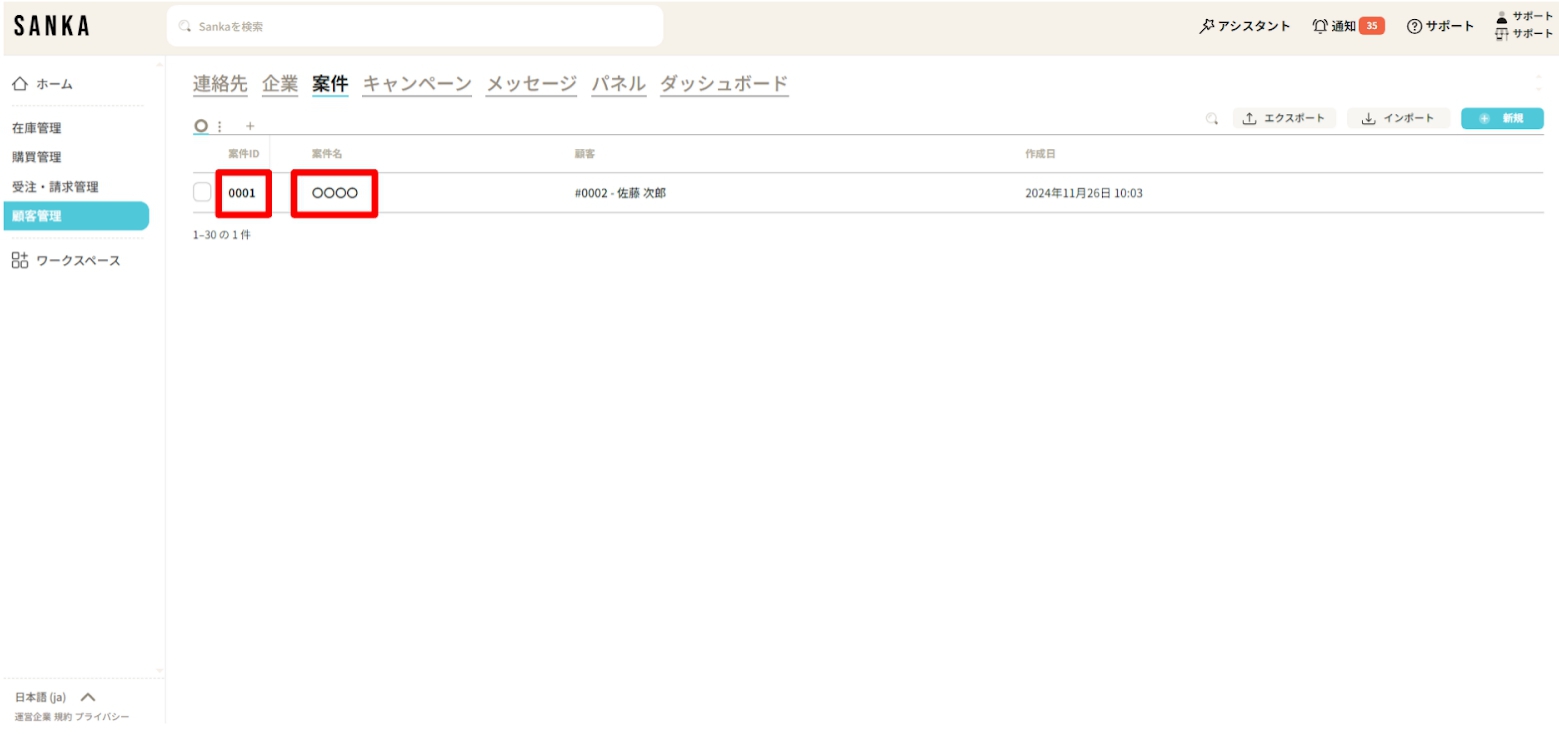Expand the 日本語 (ja) language selector

[55, 698]
